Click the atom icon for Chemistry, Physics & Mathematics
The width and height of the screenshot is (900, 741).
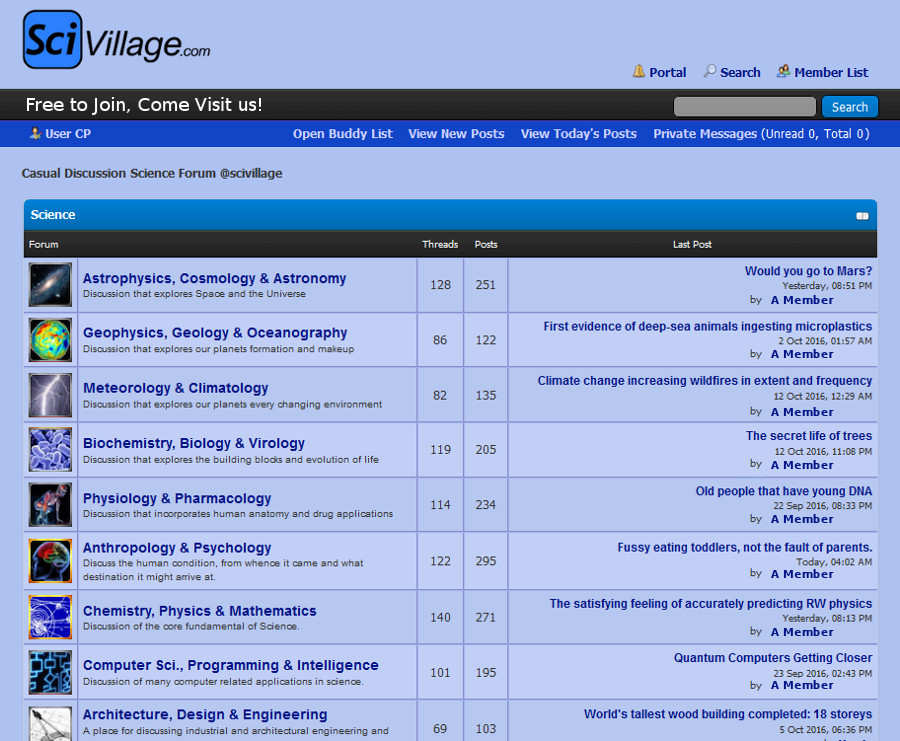(50, 616)
